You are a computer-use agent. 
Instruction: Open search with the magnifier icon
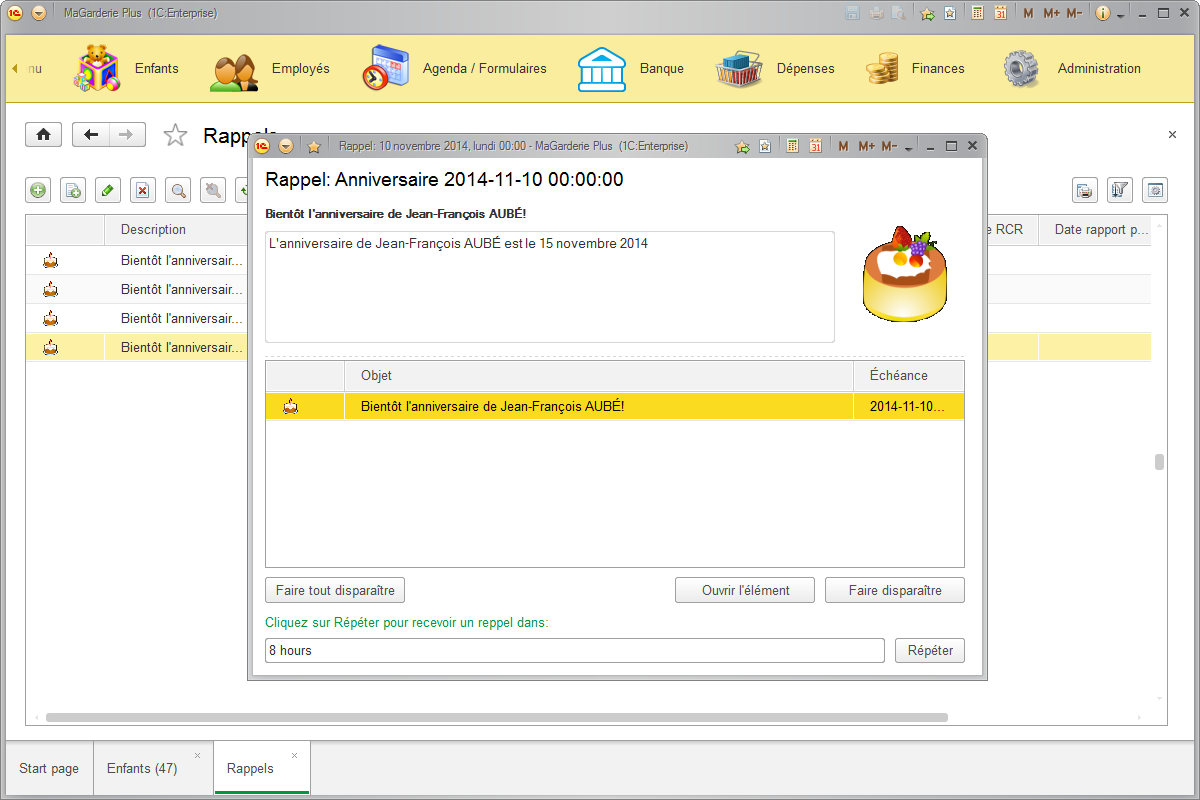pos(177,190)
